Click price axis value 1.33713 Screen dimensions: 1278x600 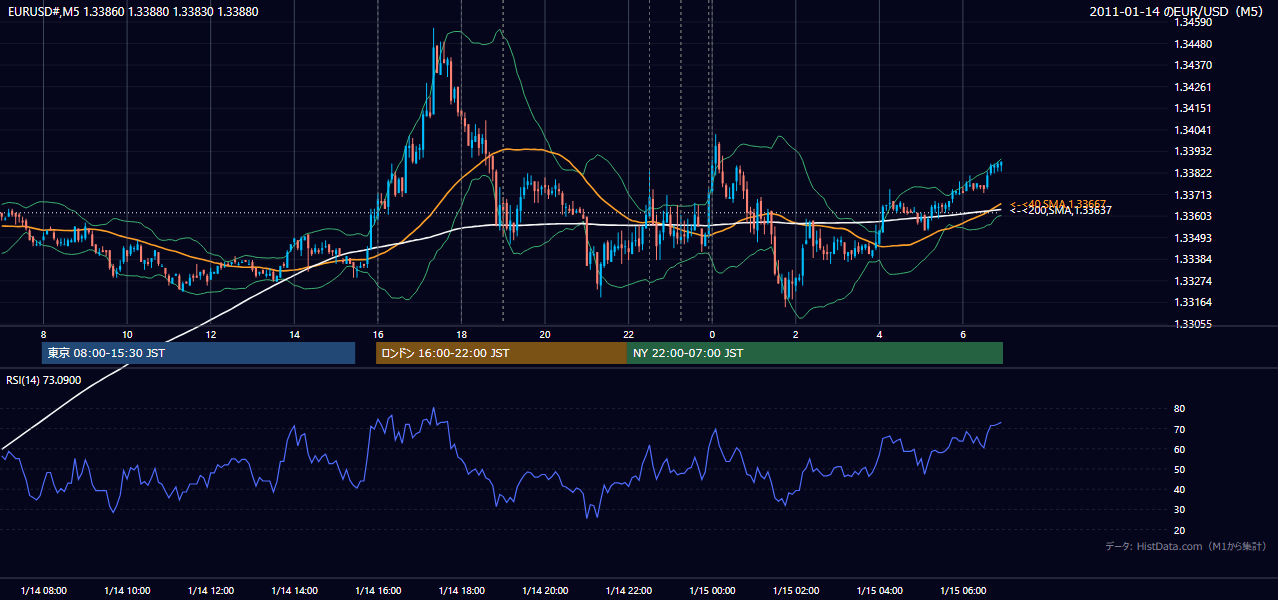tap(1193, 195)
